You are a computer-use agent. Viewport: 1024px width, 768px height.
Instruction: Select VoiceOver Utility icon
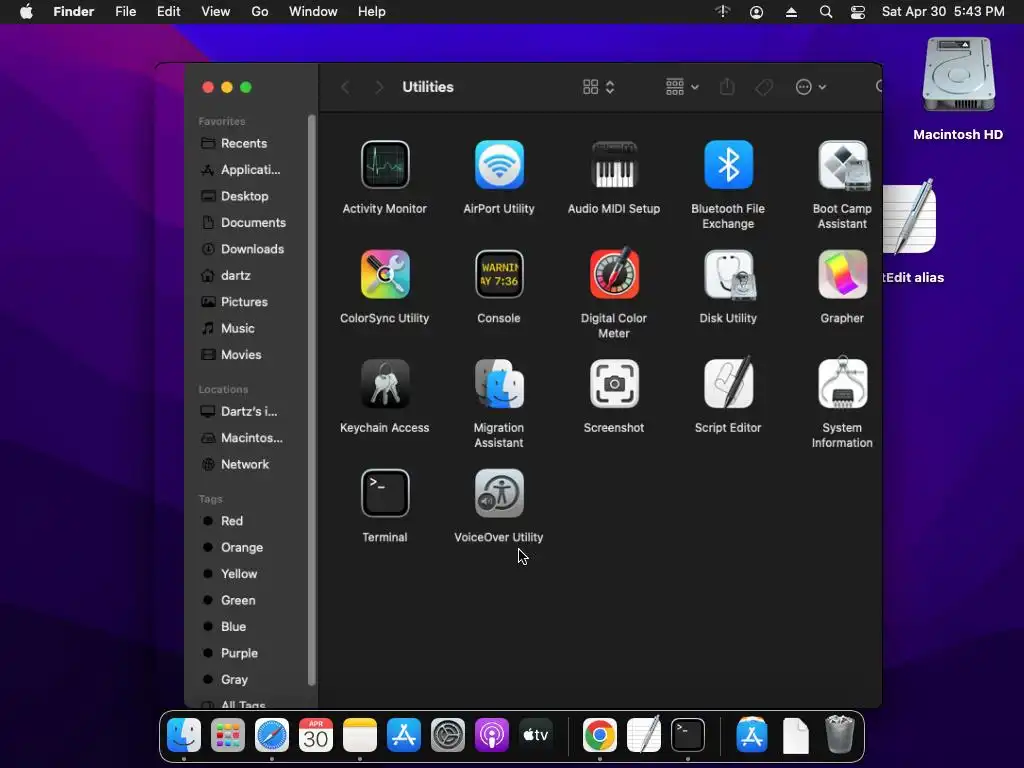click(499, 493)
